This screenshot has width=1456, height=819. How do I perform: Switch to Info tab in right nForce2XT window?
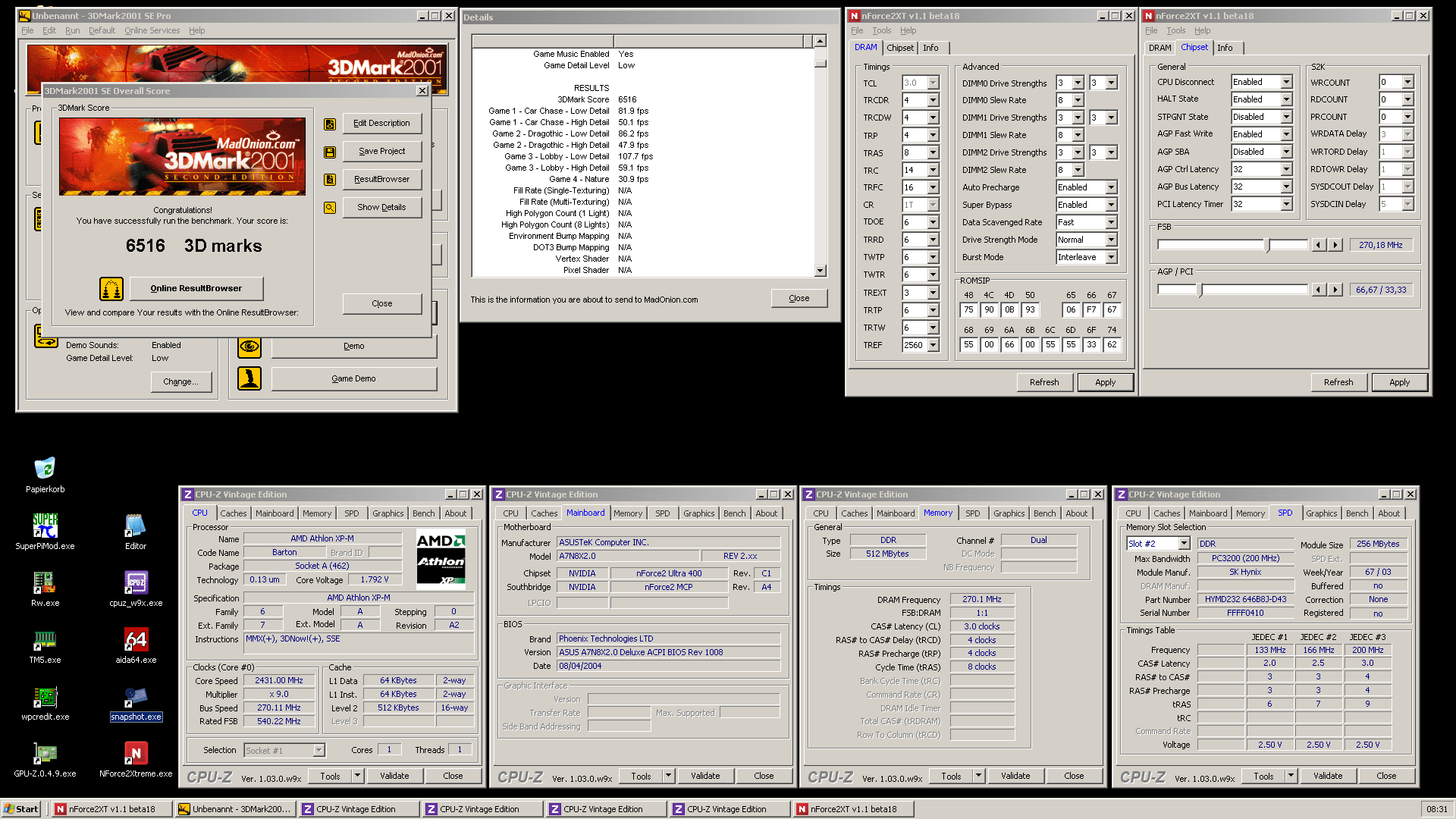tap(1225, 48)
